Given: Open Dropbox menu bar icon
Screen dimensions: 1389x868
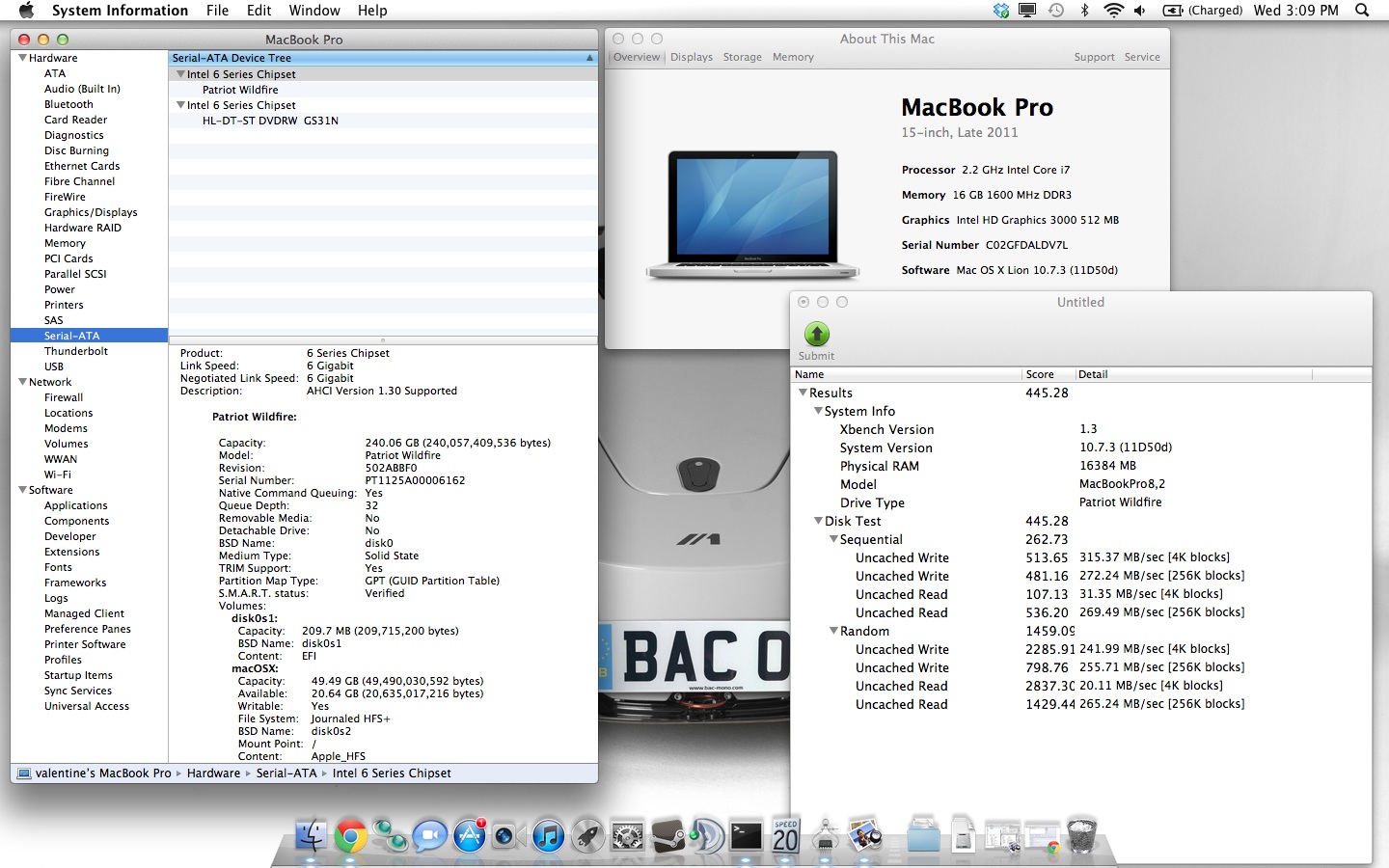Looking at the screenshot, I should (1001, 11).
